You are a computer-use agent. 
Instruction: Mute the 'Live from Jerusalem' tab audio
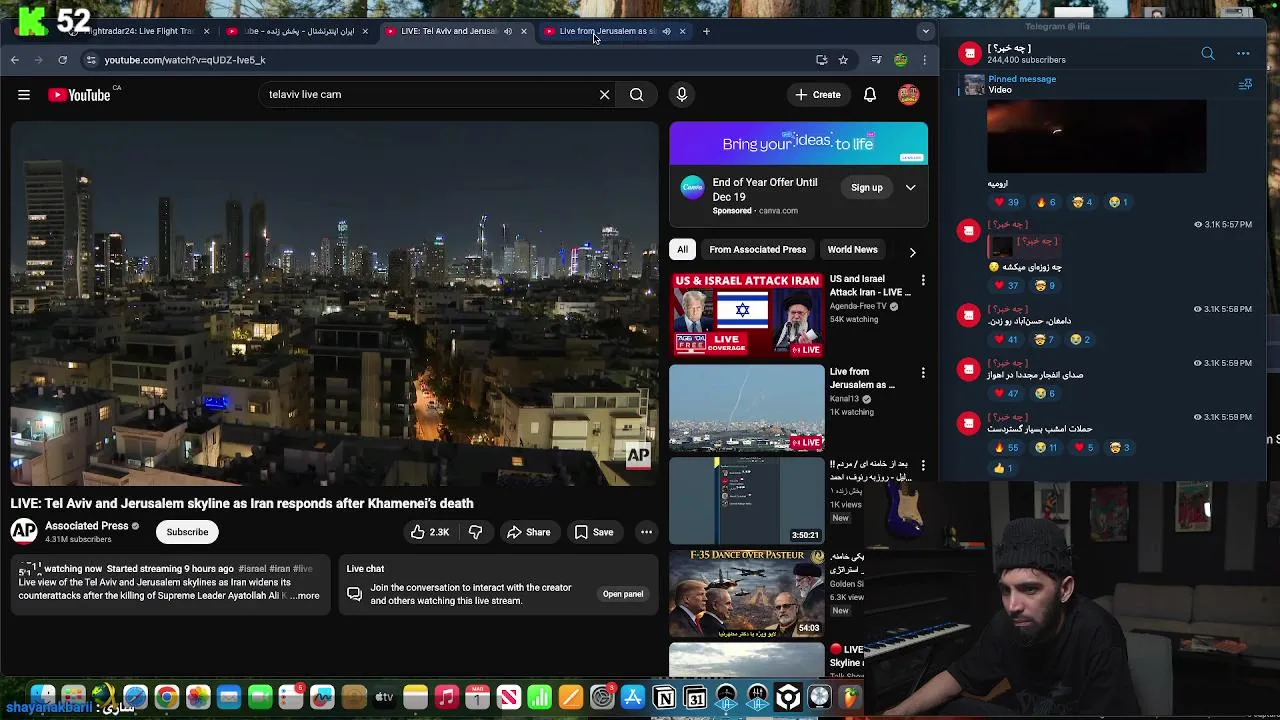(666, 31)
